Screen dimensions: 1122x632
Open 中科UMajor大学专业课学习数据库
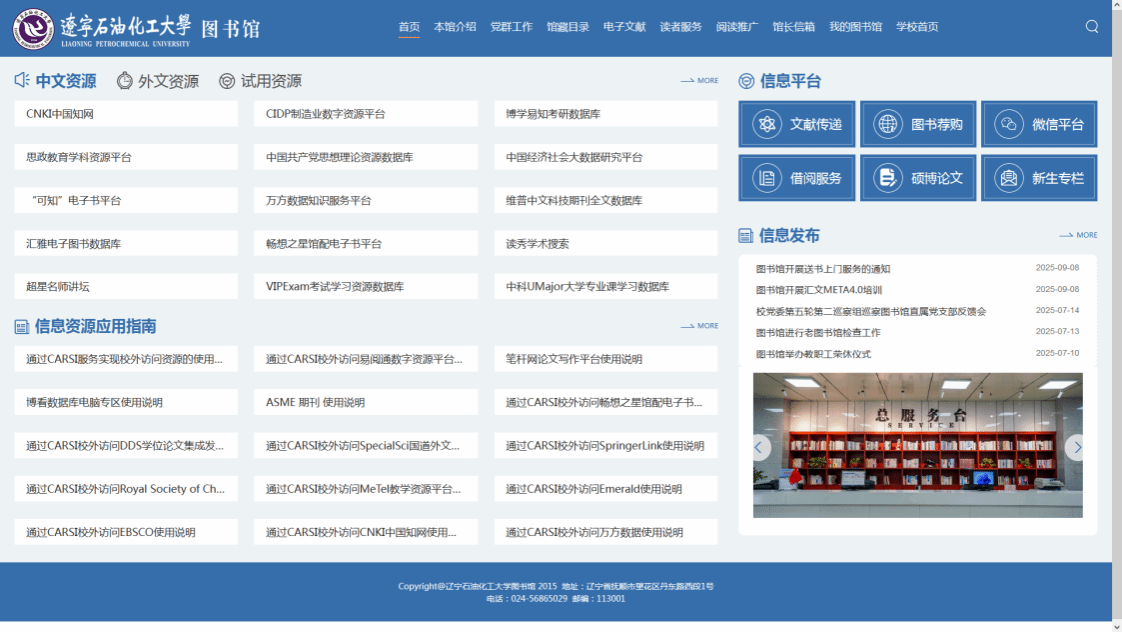(605, 286)
